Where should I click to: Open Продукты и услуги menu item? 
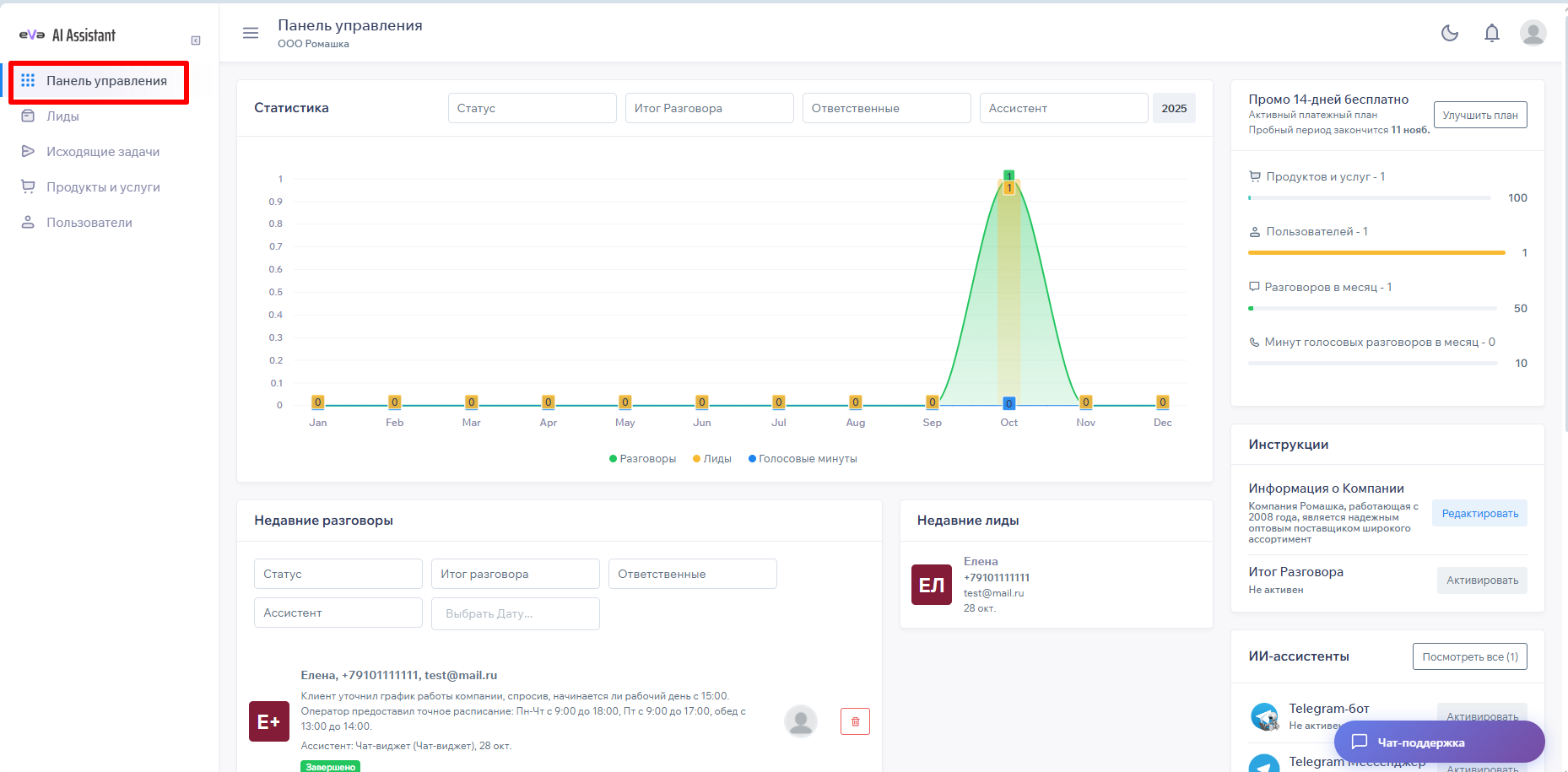click(103, 187)
